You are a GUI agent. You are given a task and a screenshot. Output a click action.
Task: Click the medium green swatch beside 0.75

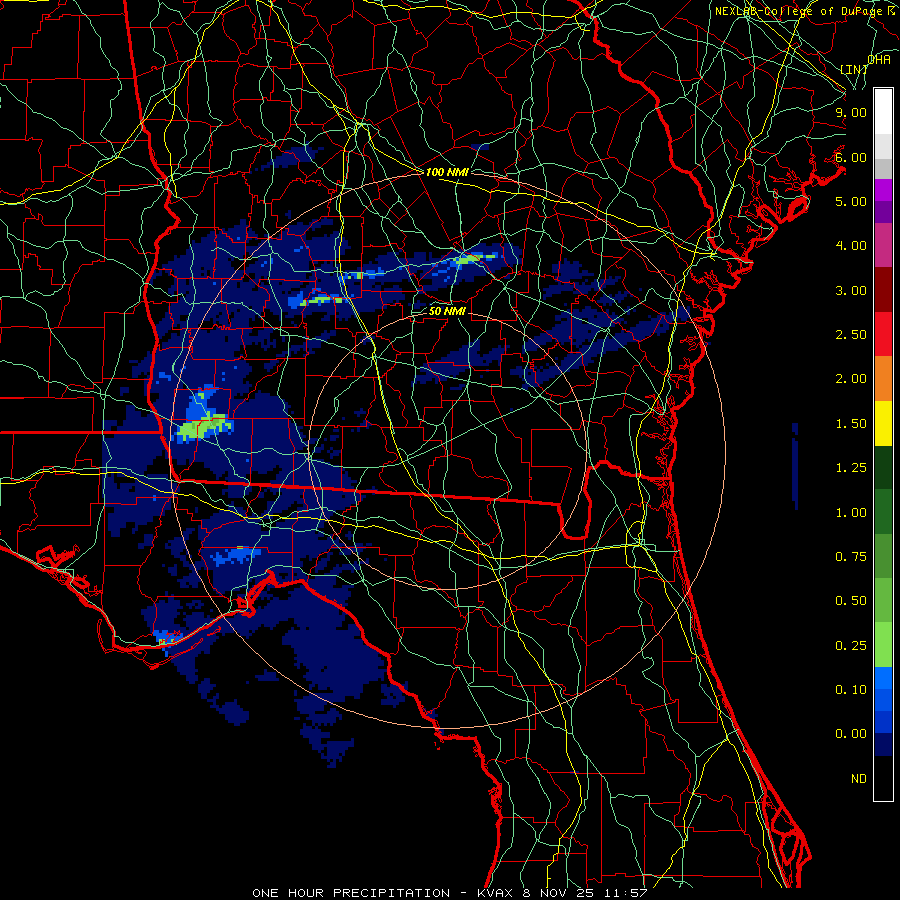883,556
